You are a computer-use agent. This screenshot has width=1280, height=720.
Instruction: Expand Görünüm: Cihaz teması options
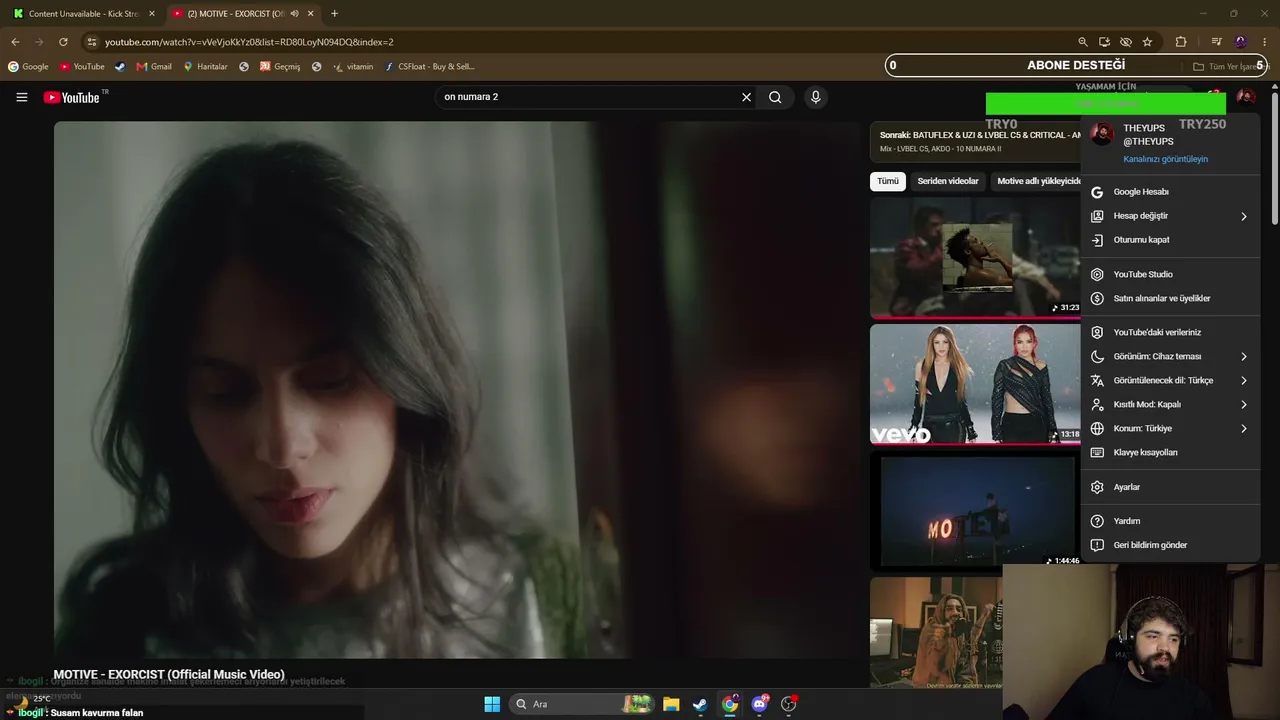(1170, 356)
